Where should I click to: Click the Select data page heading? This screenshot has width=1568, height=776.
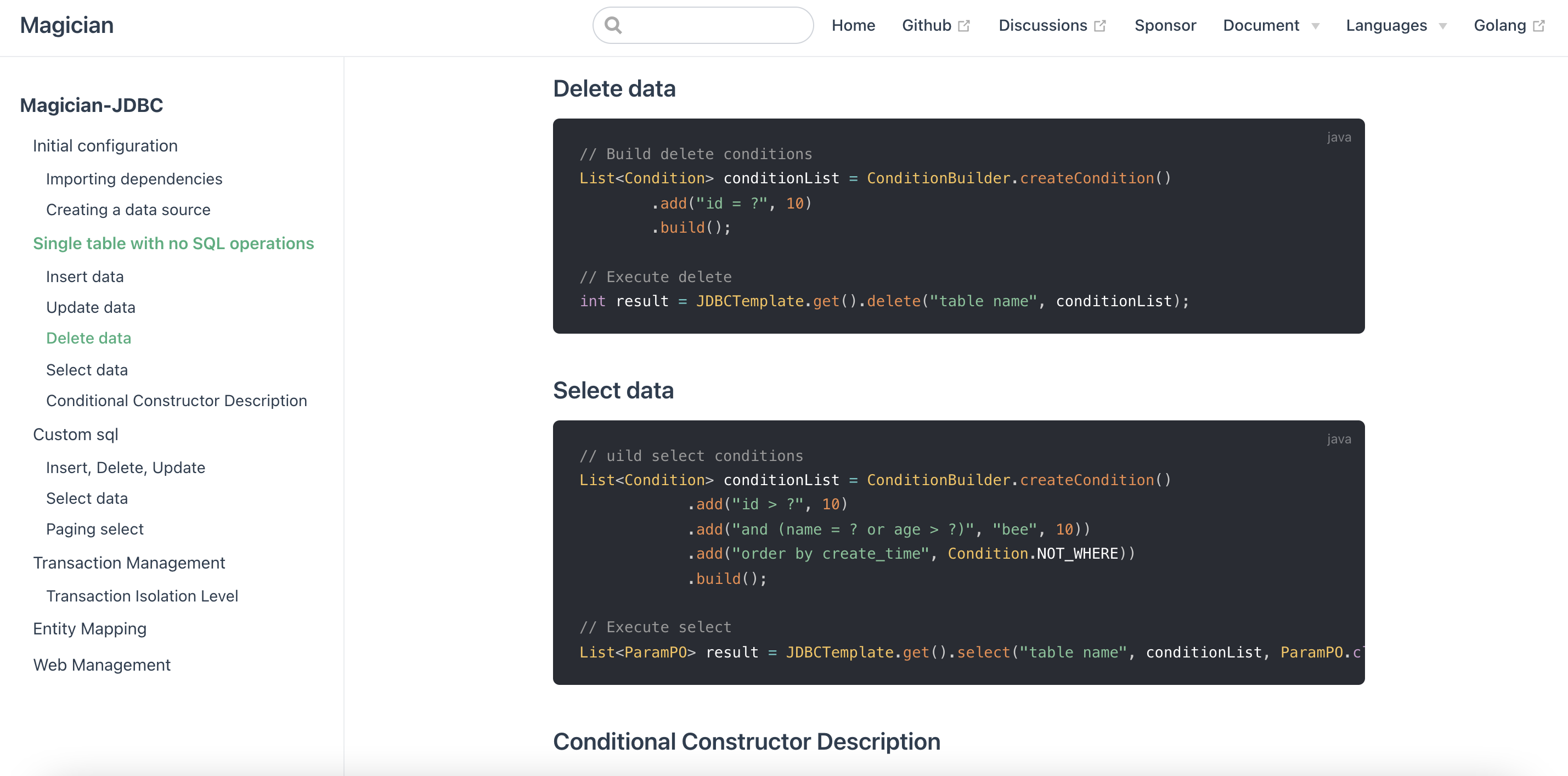tap(612, 390)
